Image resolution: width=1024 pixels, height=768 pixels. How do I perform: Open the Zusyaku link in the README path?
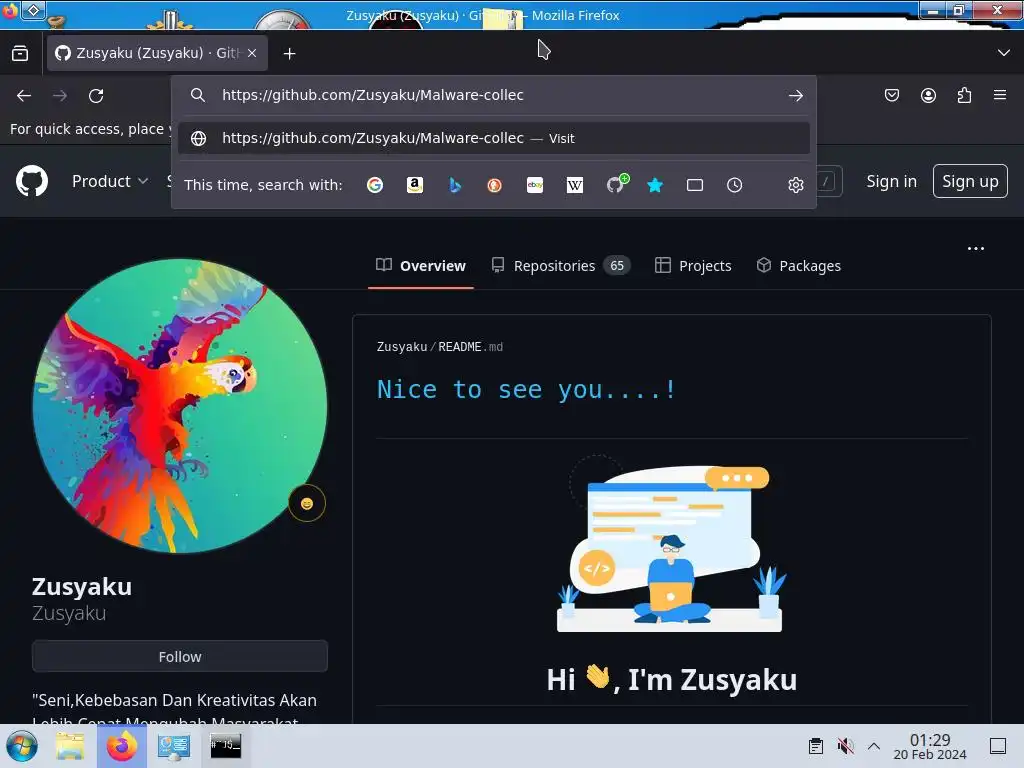(x=402, y=347)
